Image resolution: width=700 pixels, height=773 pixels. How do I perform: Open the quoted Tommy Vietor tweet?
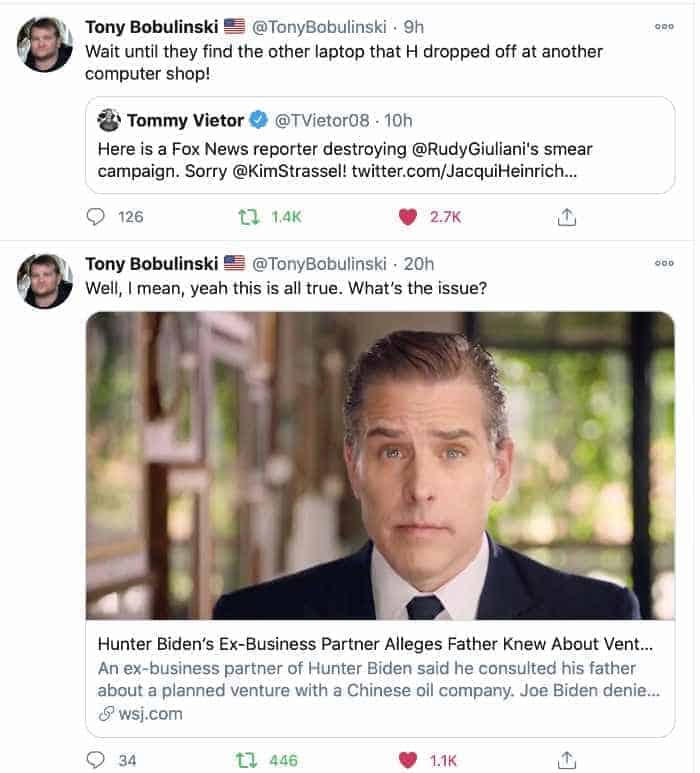(380, 145)
